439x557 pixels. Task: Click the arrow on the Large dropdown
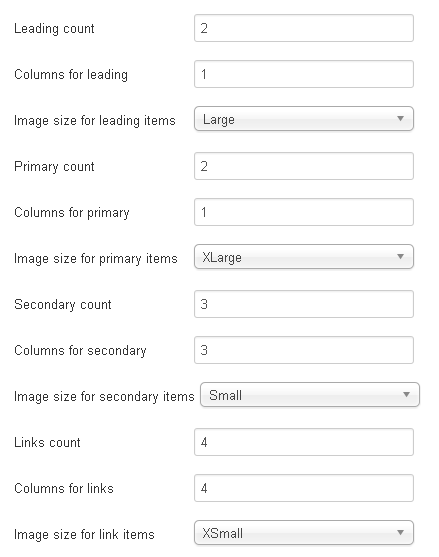coord(400,119)
